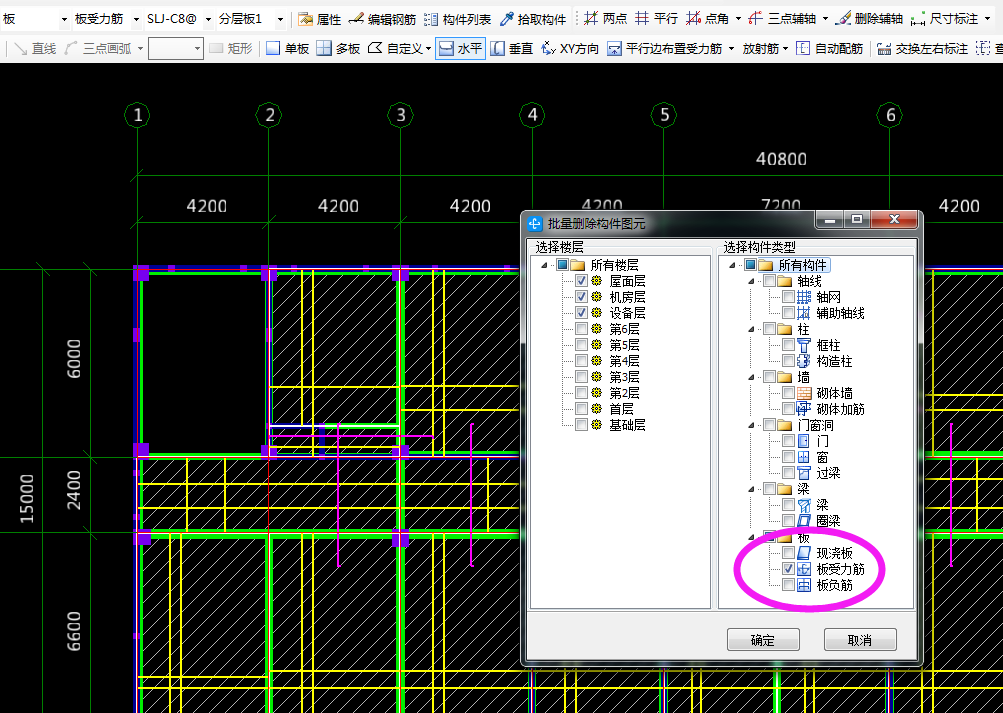
Task: Select the 第3层 floor row
Action: click(x=624, y=377)
